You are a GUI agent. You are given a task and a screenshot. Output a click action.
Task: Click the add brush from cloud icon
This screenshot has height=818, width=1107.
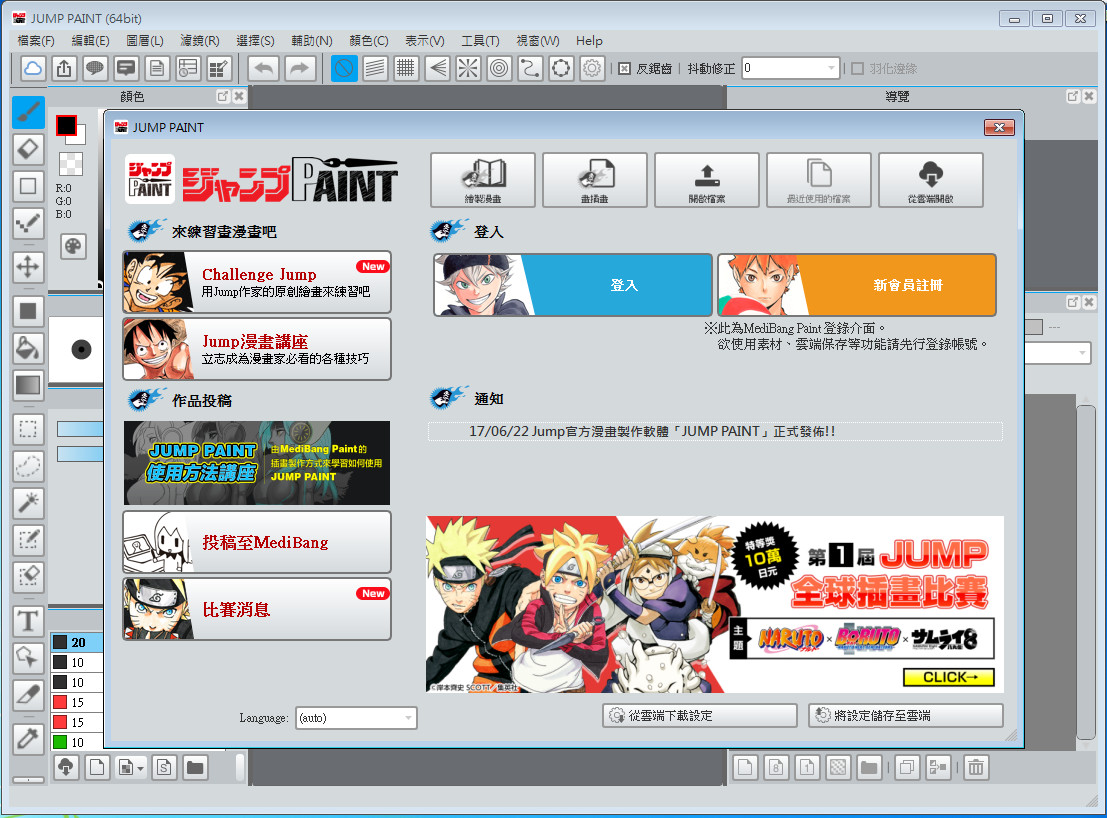pos(66,767)
